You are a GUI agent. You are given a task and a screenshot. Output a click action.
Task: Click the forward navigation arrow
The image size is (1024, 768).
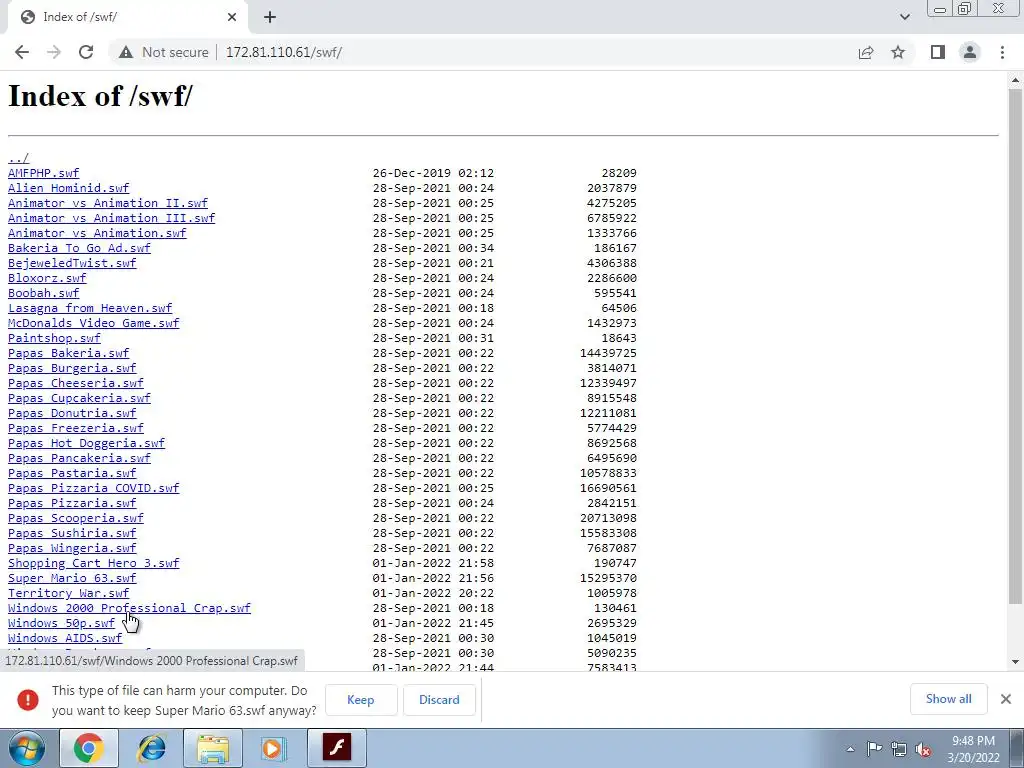[54, 52]
